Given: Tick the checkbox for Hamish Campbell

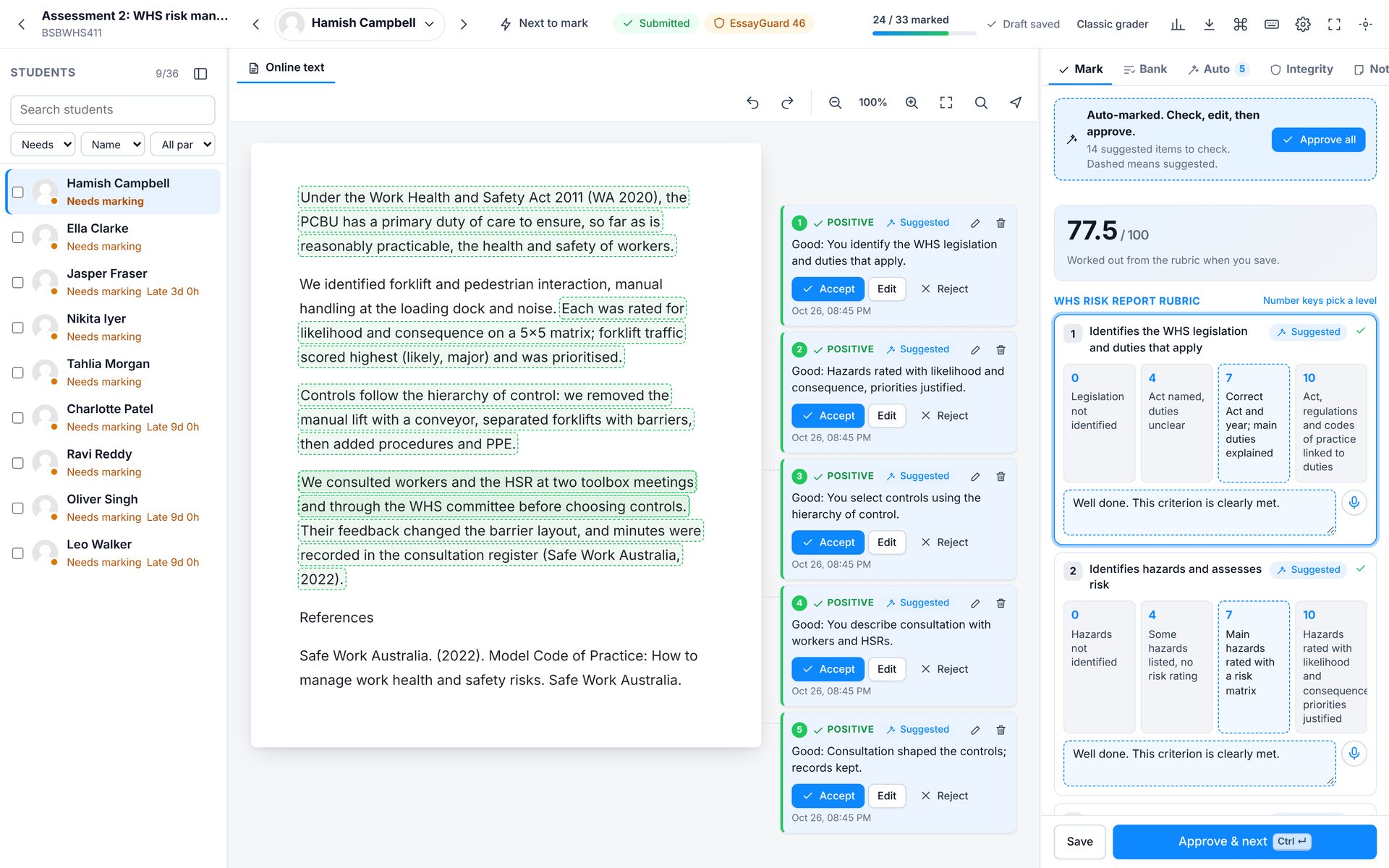Looking at the screenshot, I should pyautogui.click(x=18, y=192).
